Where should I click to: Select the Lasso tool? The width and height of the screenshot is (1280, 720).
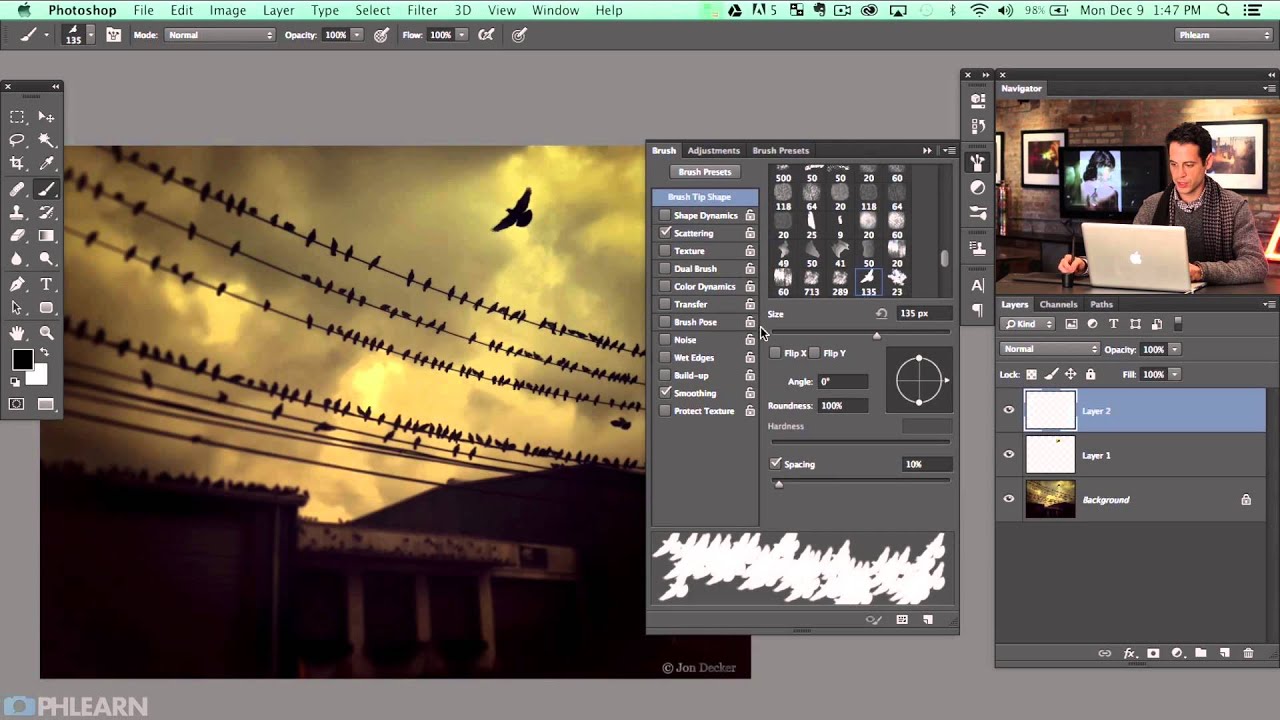point(17,141)
